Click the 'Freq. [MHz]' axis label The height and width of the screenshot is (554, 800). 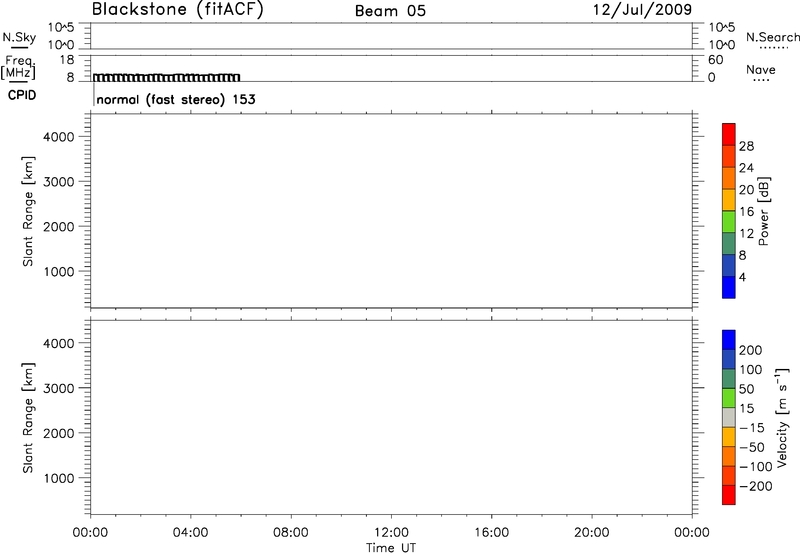click(x=18, y=67)
